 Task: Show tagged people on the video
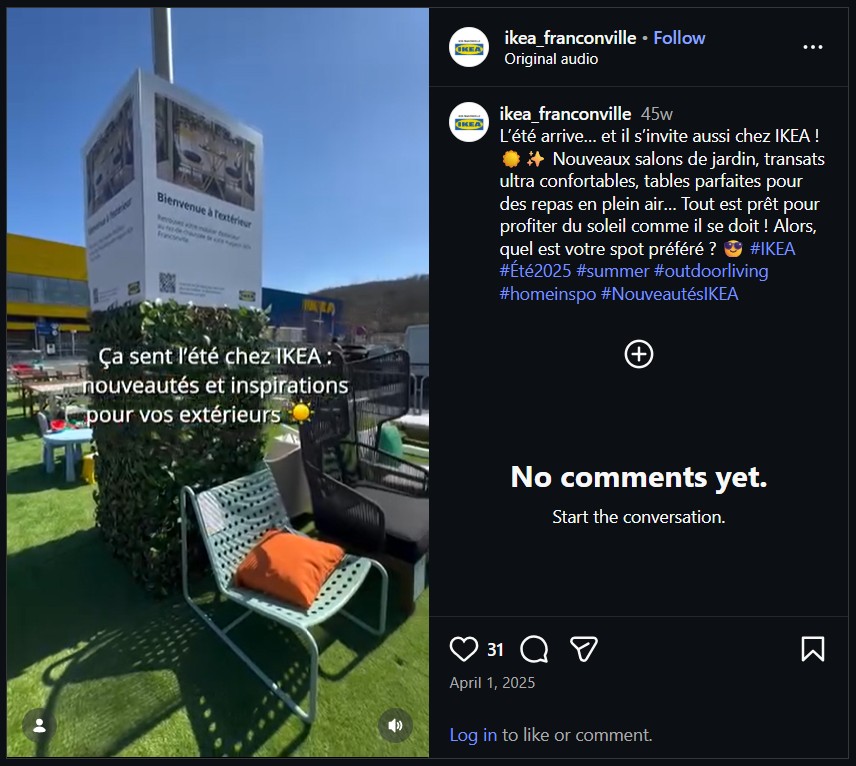(x=39, y=725)
